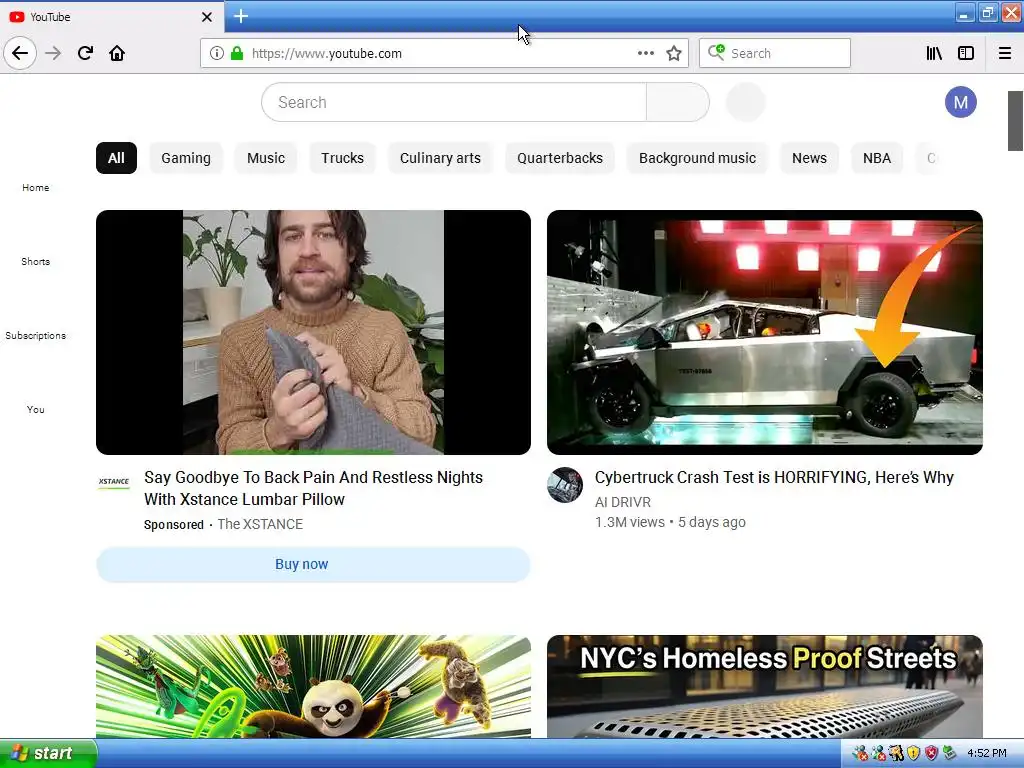Click the Sponsored label
Image resolution: width=1024 pixels, height=768 pixels.
point(174,524)
